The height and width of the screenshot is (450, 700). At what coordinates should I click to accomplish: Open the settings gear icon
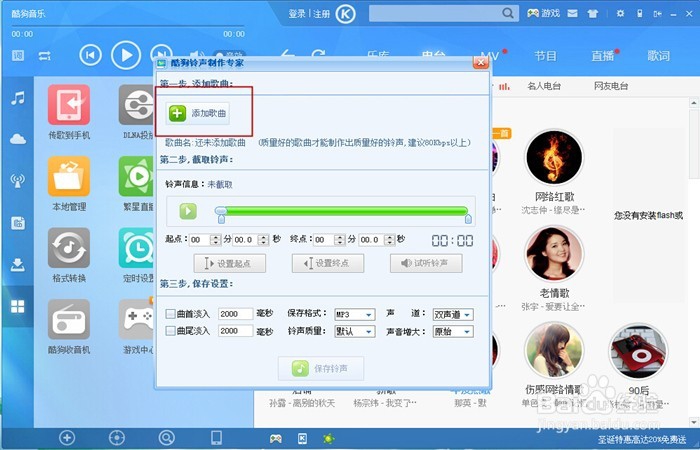[620, 14]
